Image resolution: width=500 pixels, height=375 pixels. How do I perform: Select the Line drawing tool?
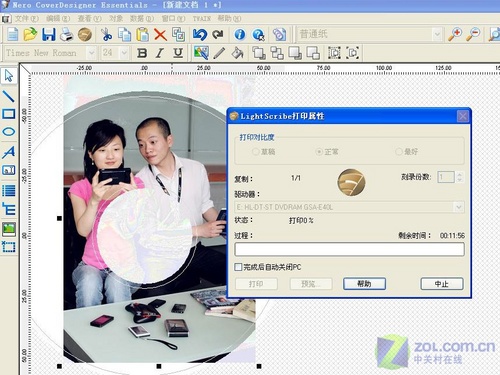pyautogui.click(x=9, y=96)
